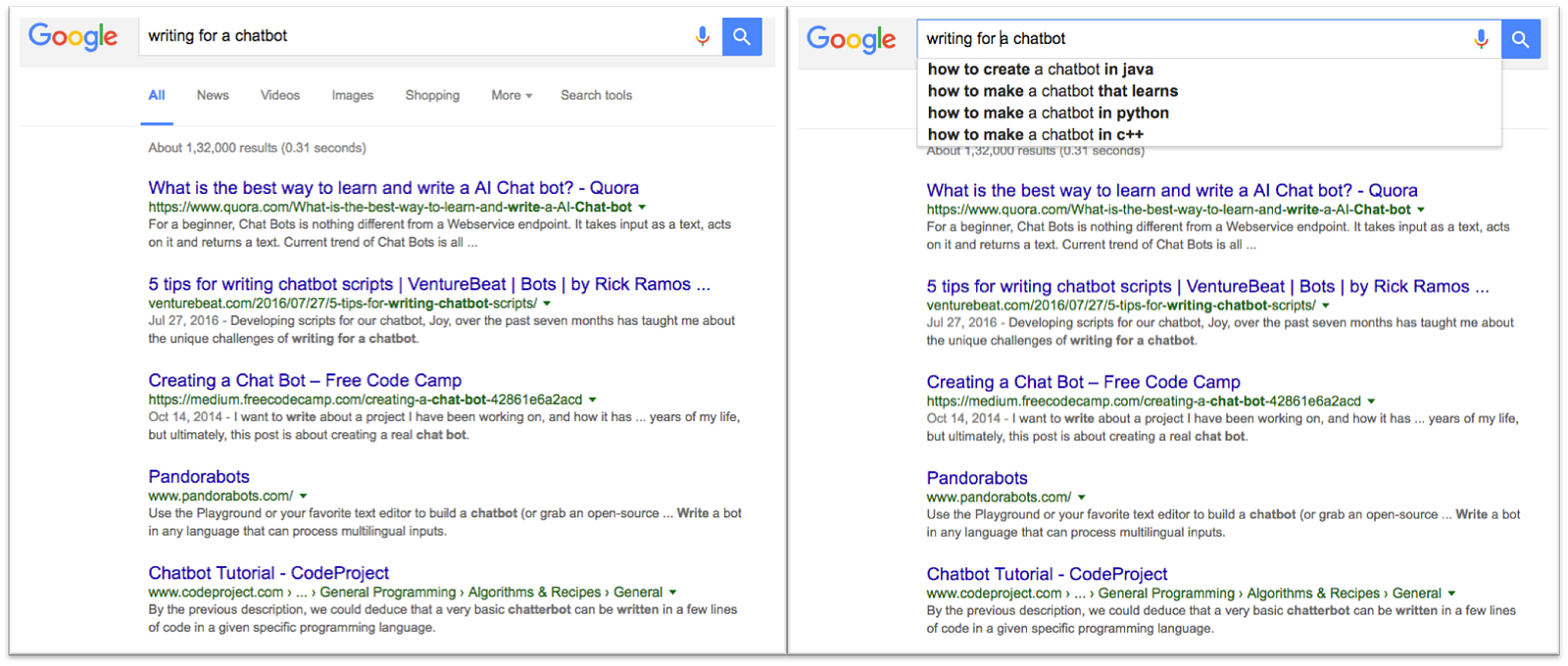Open Search tools options
This screenshot has height=666, width=1568.
pos(596,95)
